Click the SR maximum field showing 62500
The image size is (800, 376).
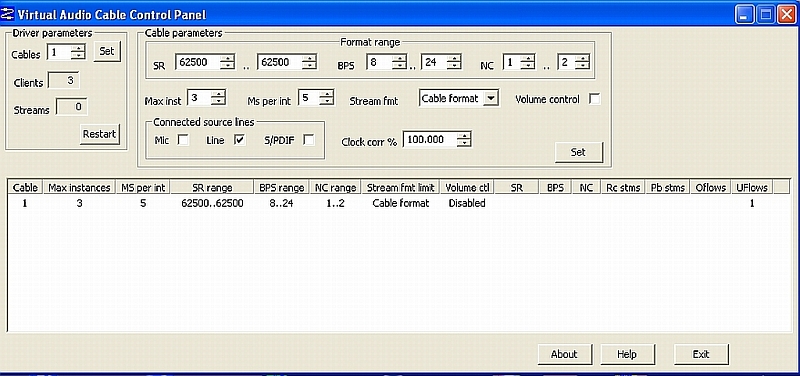[280, 62]
